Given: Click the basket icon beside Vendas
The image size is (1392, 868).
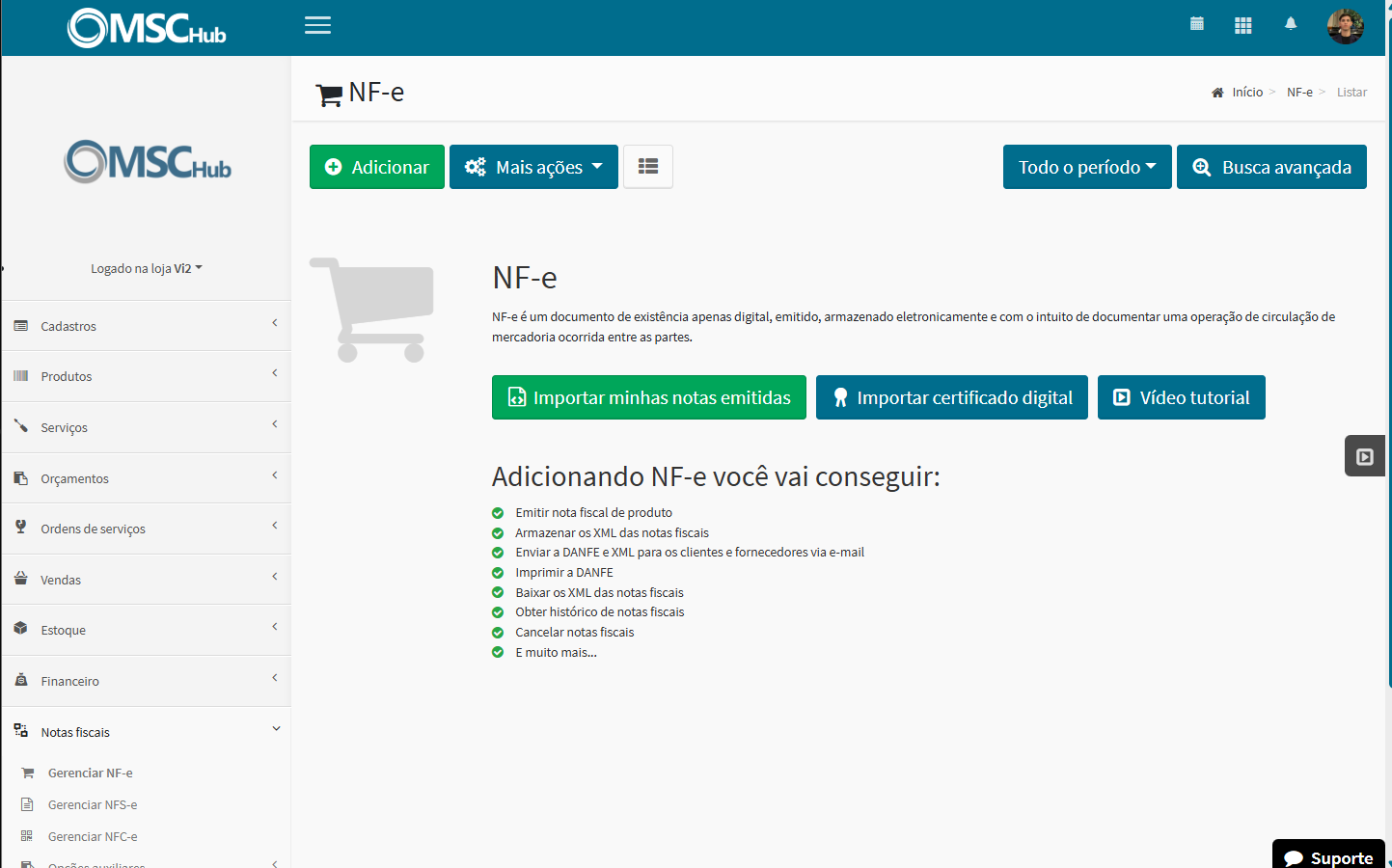Looking at the screenshot, I should [21, 579].
